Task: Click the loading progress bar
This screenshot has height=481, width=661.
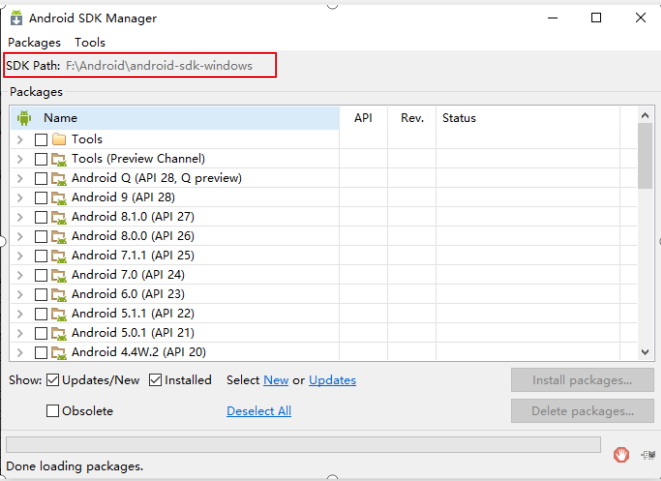Action: (x=303, y=445)
